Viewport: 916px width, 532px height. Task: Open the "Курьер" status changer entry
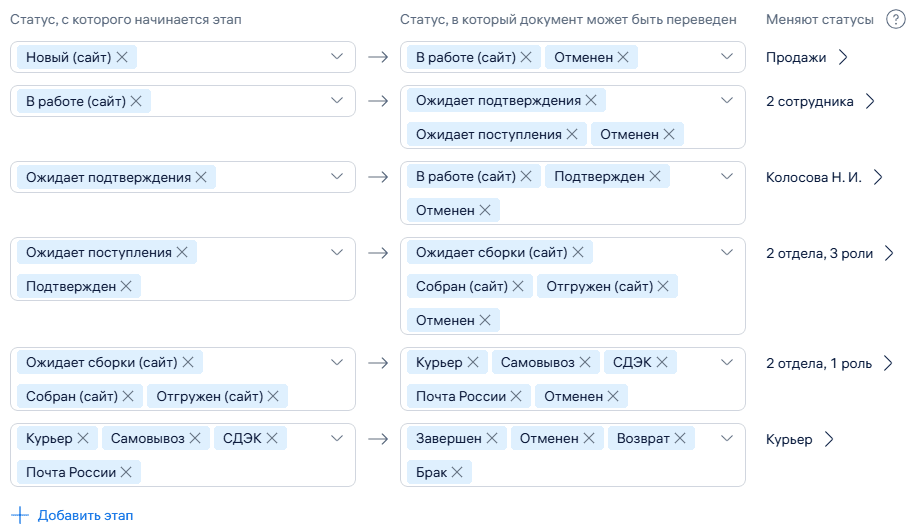(800, 439)
